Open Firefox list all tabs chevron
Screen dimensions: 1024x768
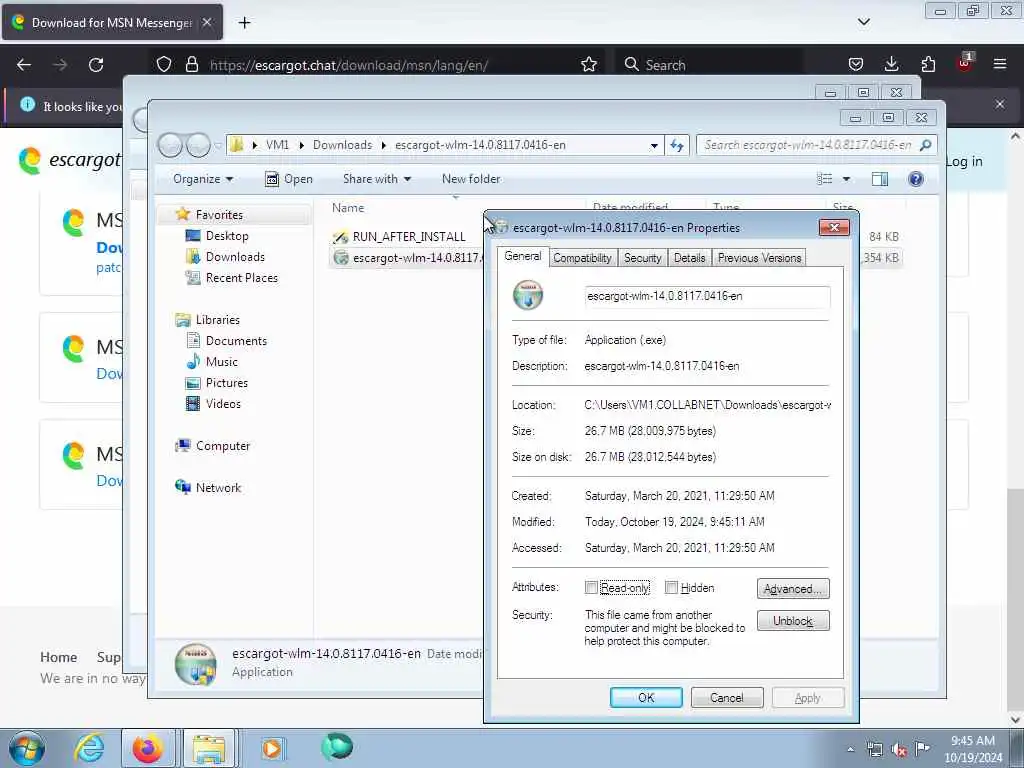pos(863,22)
